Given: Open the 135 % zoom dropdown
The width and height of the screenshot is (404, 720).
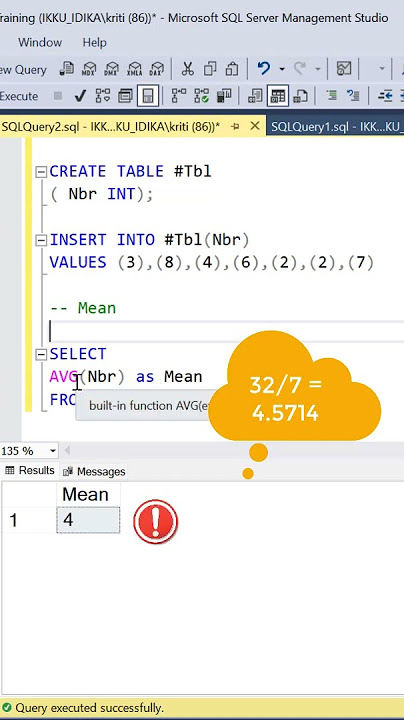Looking at the screenshot, I should (53, 451).
